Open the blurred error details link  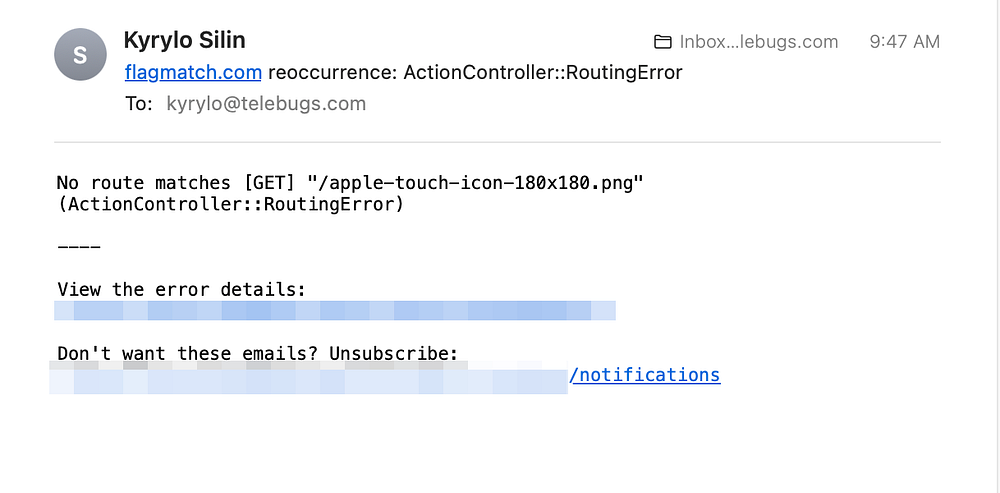[335, 311]
